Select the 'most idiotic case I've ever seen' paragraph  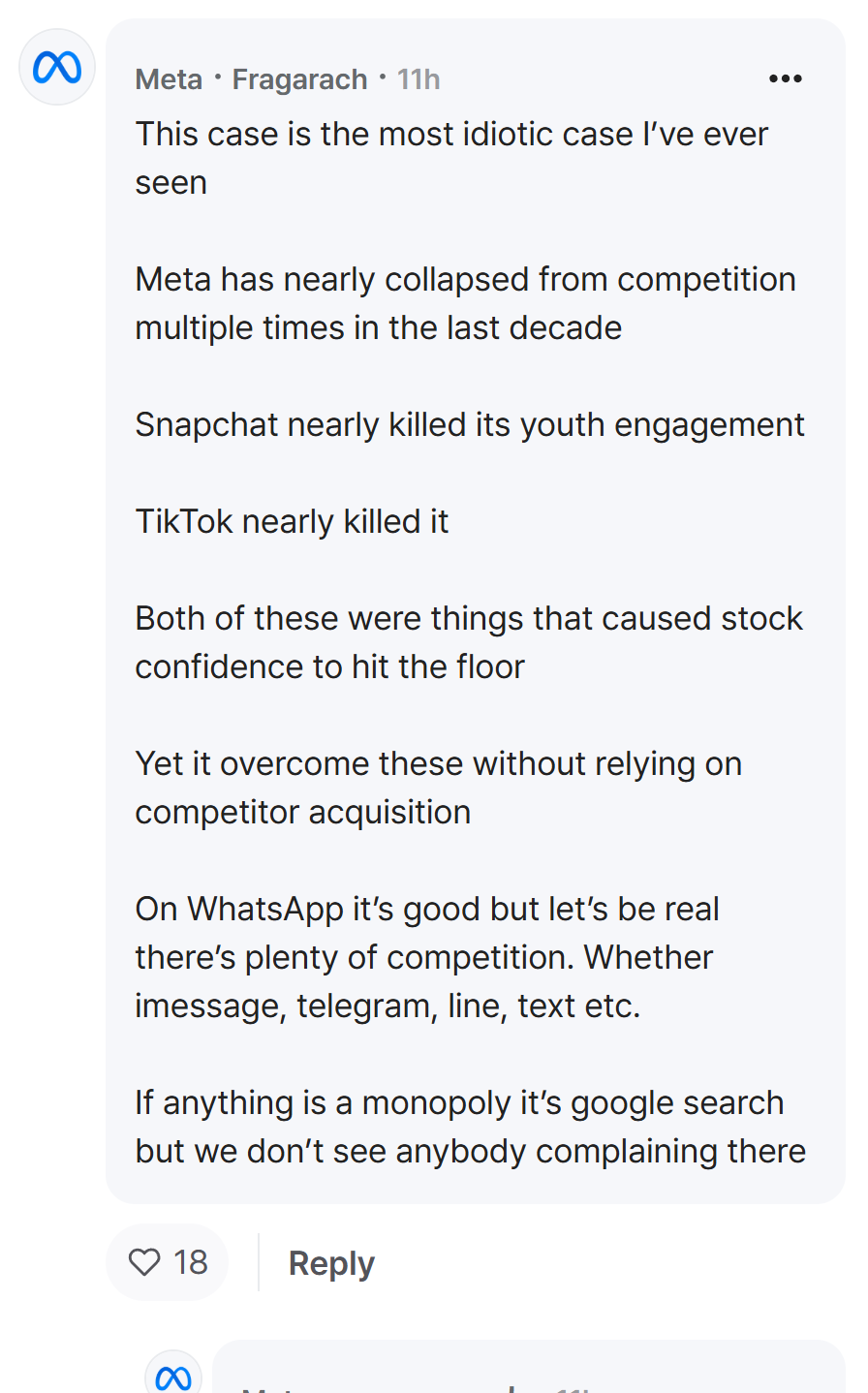coord(451,158)
